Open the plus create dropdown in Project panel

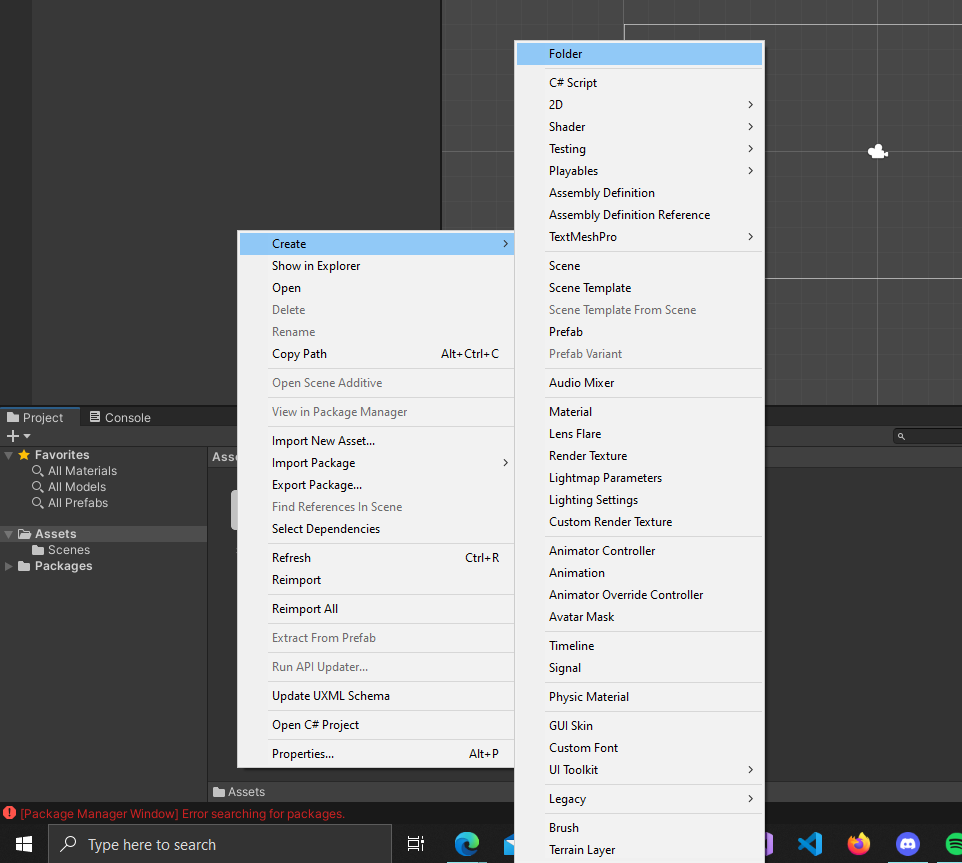pyautogui.click(x=18, y=436)
